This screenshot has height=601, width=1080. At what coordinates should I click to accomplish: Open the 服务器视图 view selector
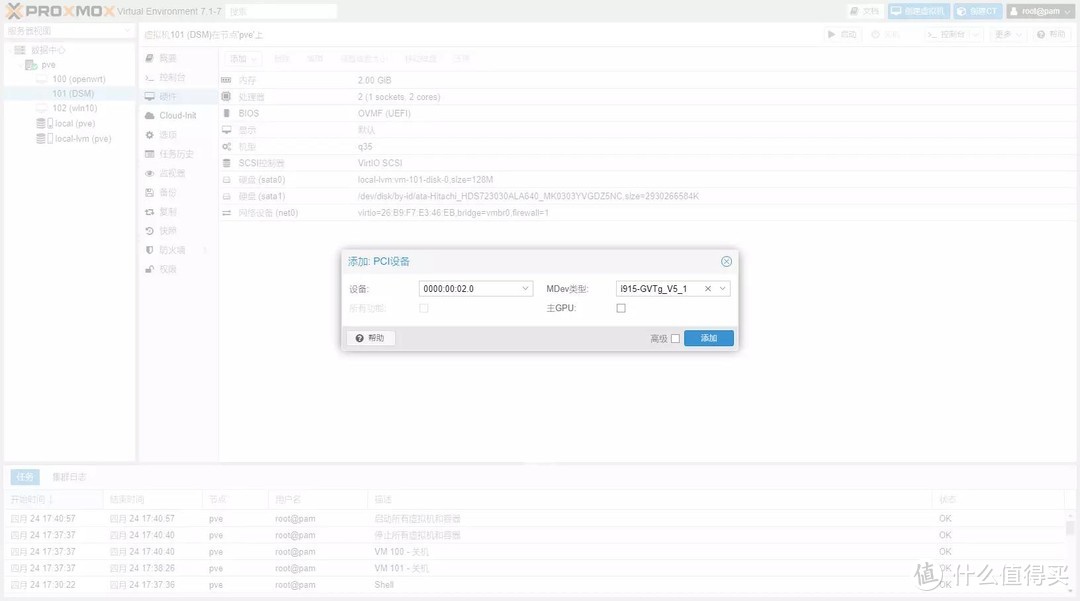69,31
